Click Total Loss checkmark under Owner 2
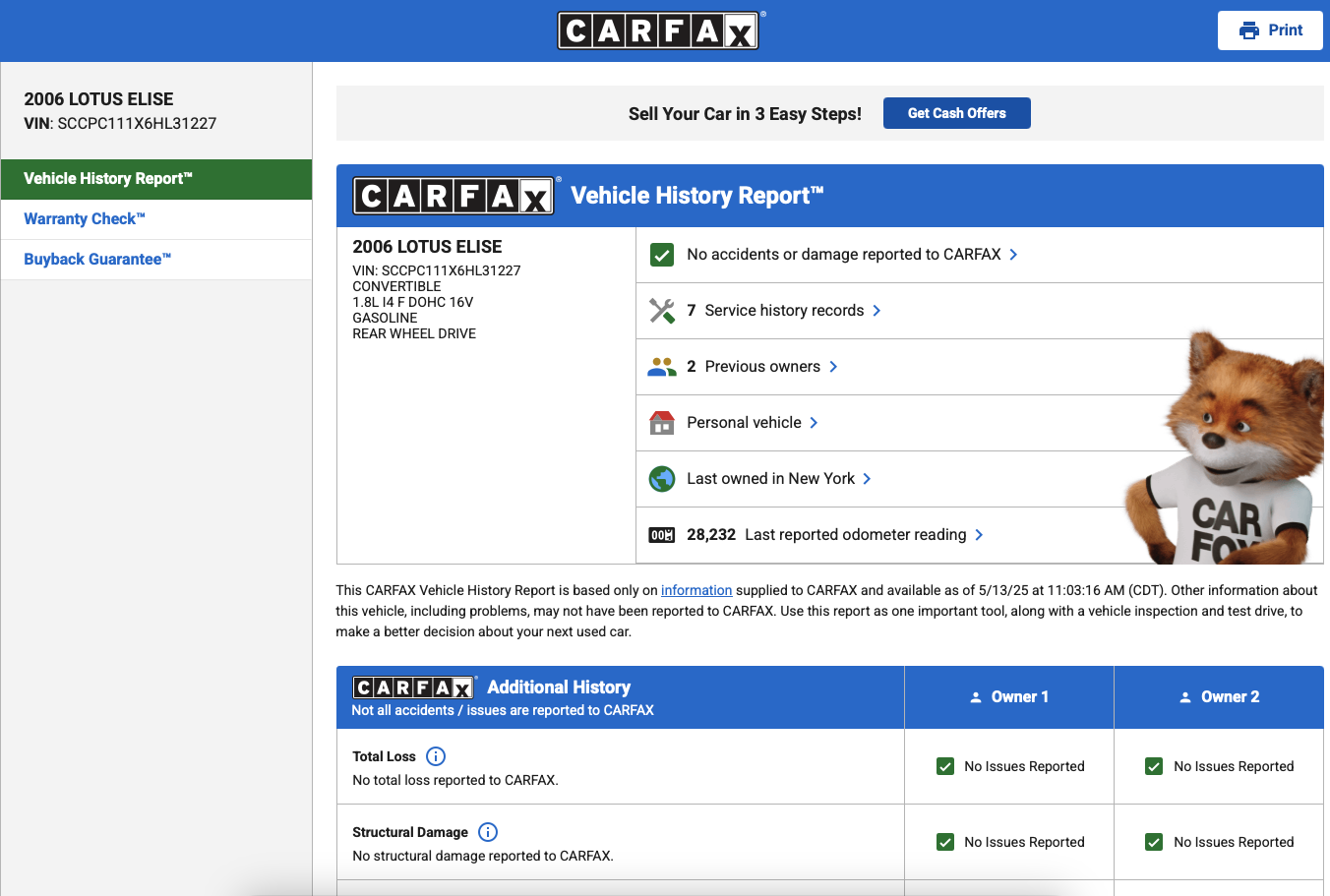Screen dimensions: 1330x896 click(1154, 766)
